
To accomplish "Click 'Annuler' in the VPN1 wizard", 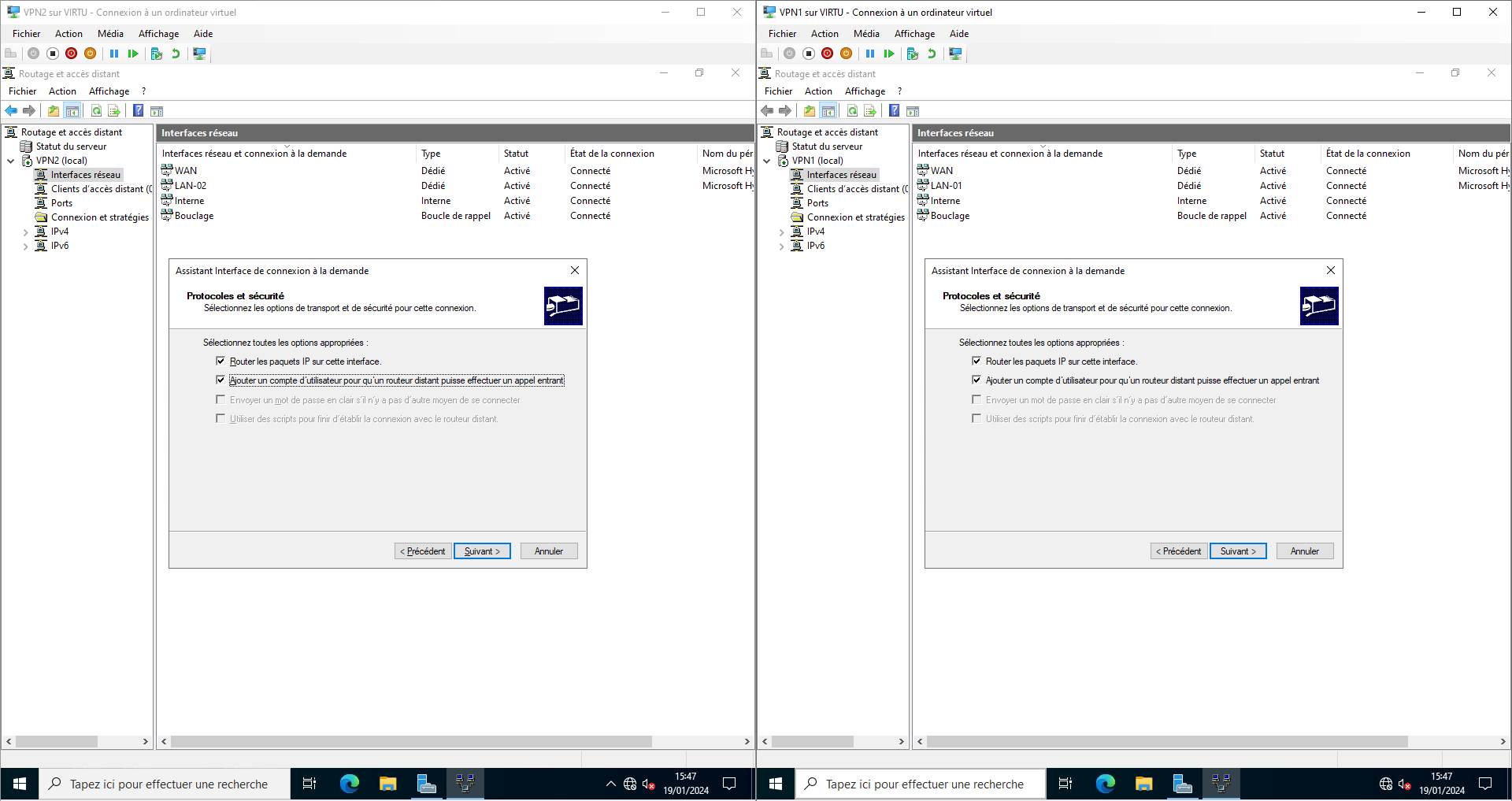I will click(x=1304, y=551).
